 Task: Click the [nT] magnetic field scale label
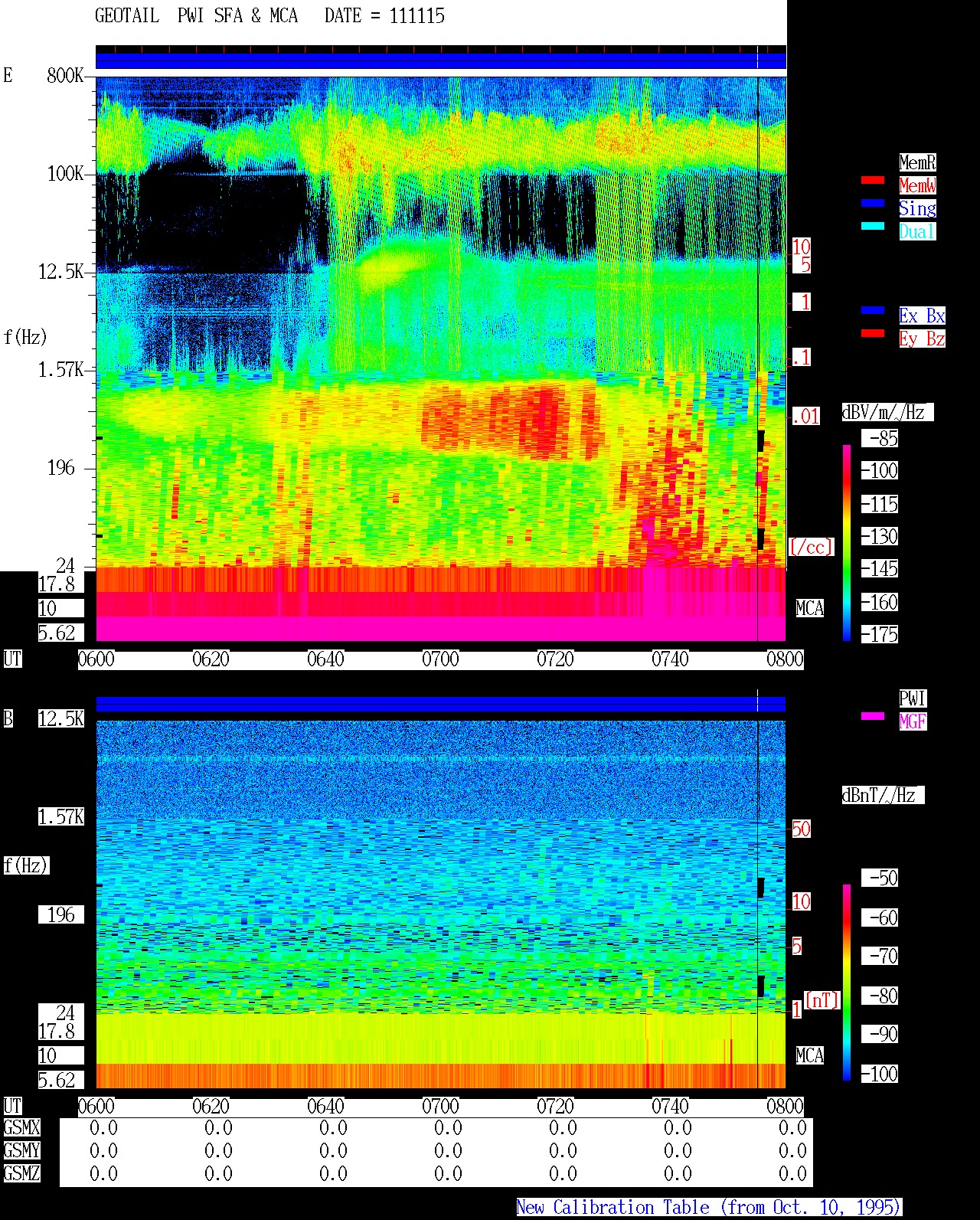click(822, 1000)
